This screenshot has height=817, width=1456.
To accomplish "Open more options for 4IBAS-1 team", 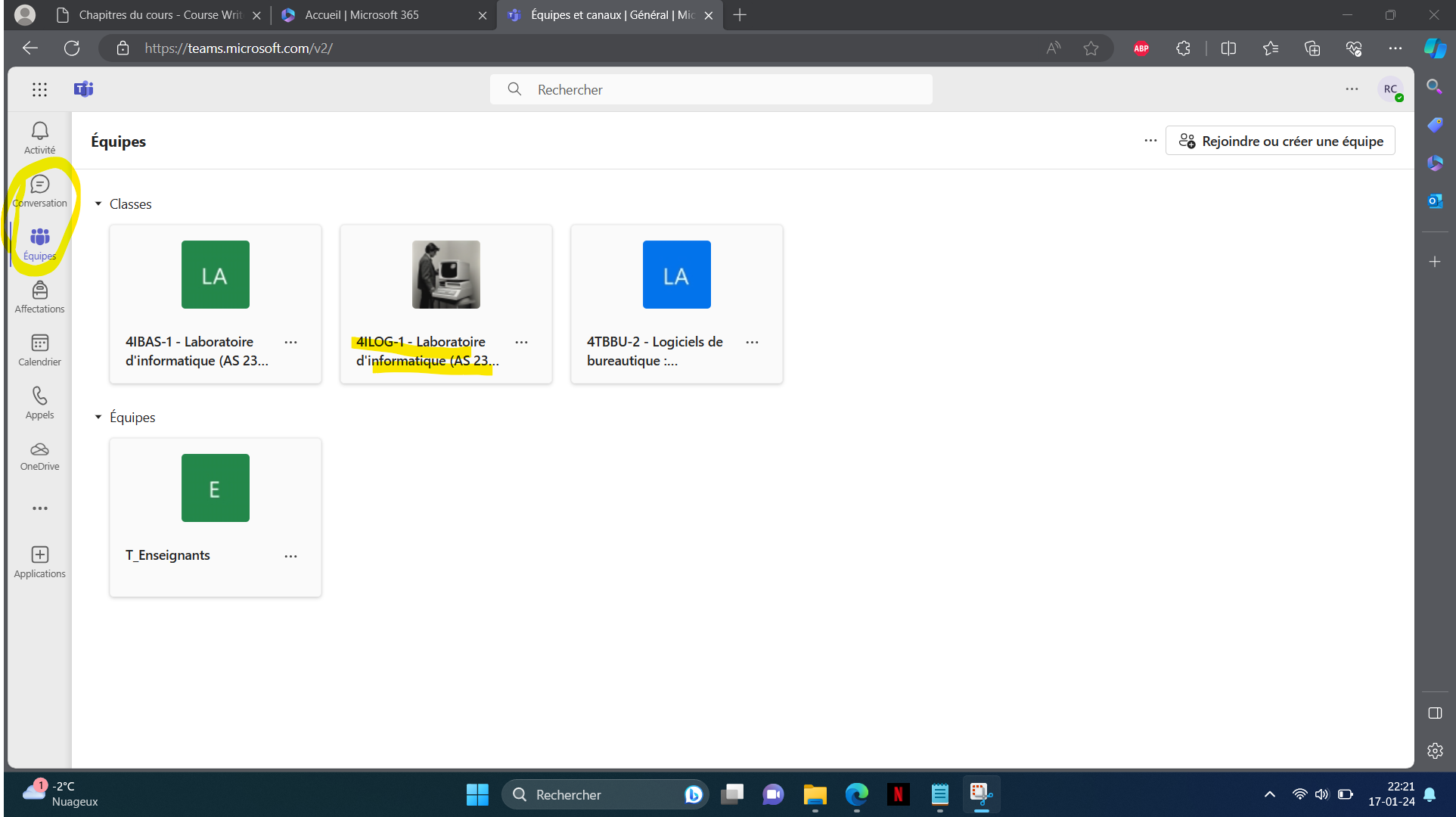I will 290,342.
